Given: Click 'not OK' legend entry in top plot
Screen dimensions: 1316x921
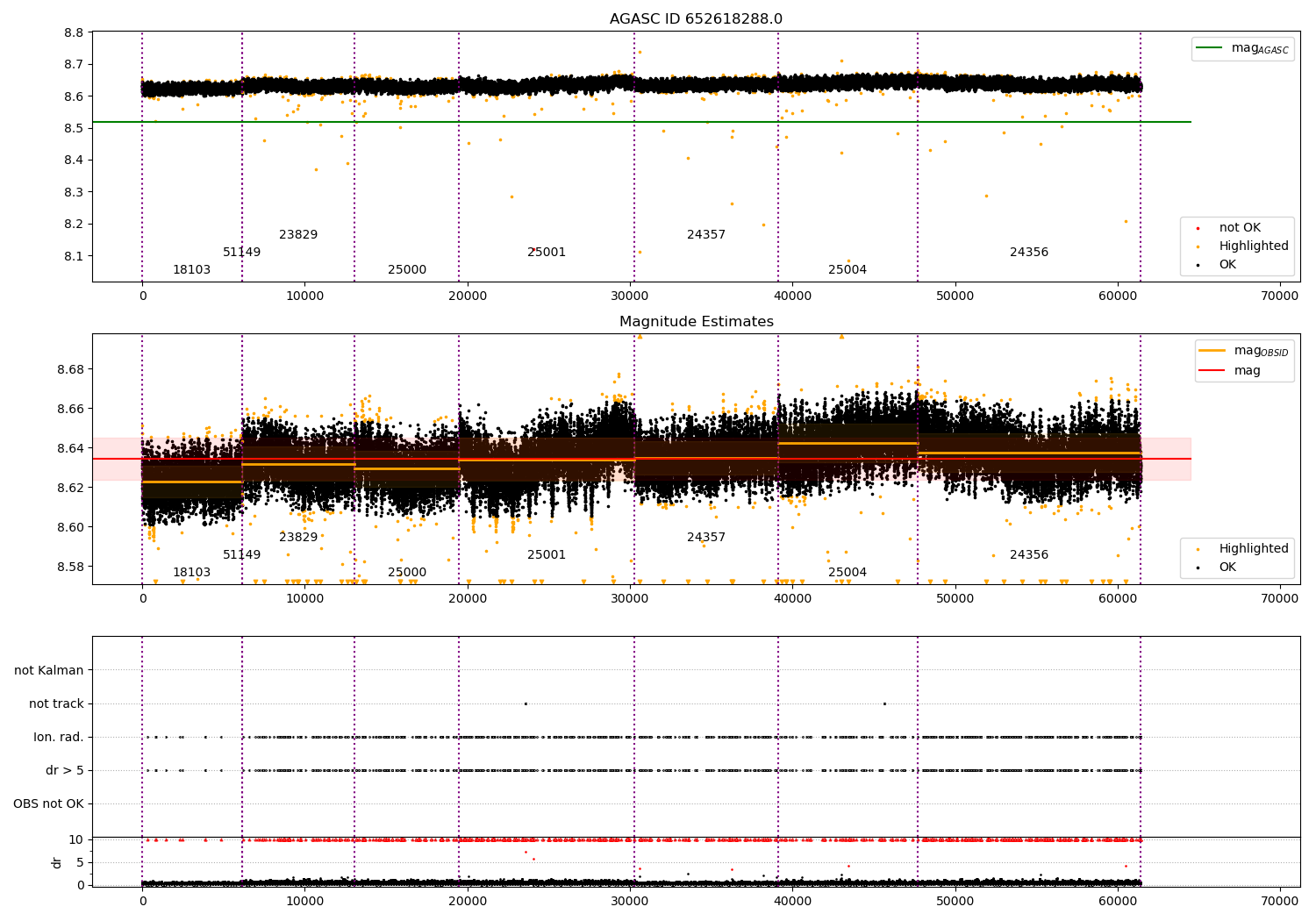Looking at the screenshot, I should 1239,228.
